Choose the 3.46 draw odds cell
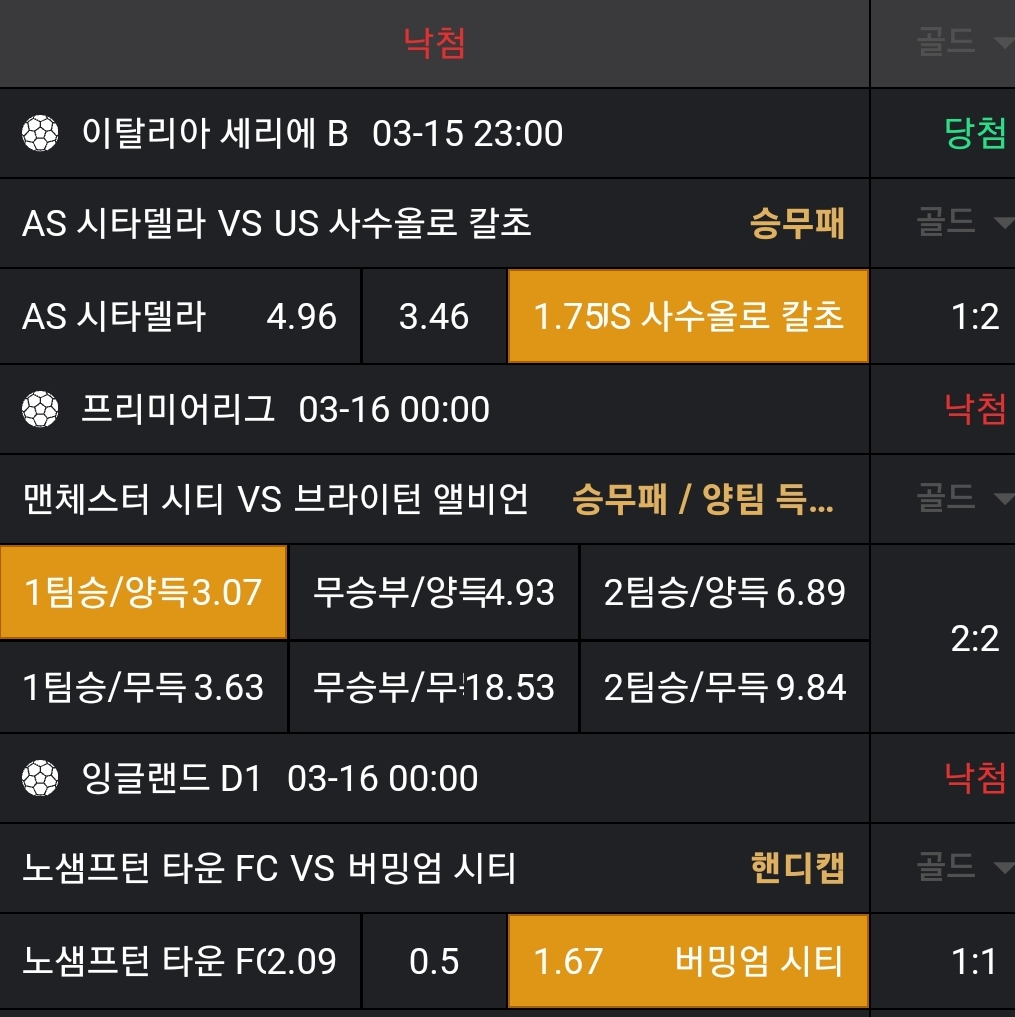1015x1017 pixels. click(x=434, y=316)
